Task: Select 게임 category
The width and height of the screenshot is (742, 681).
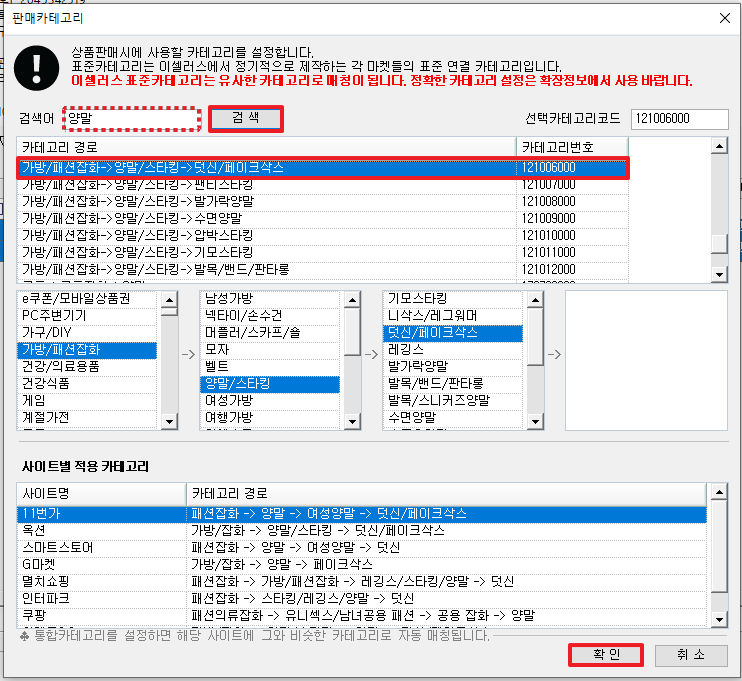Action: [87, 401]
